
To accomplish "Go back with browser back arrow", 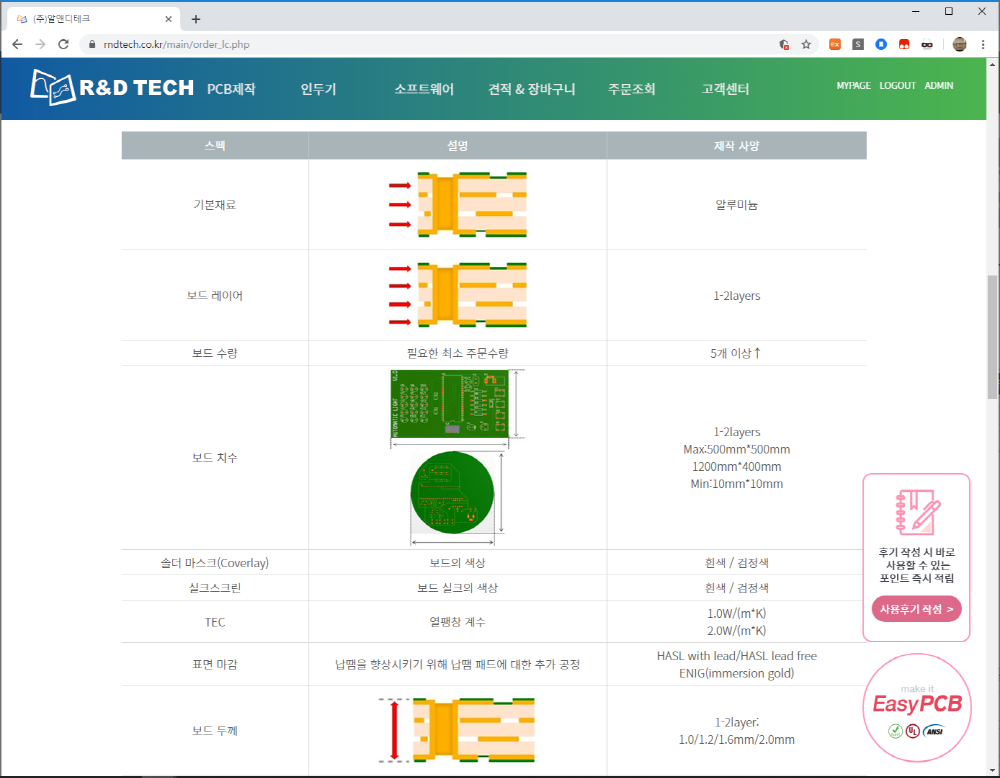I will coord(17,44).
